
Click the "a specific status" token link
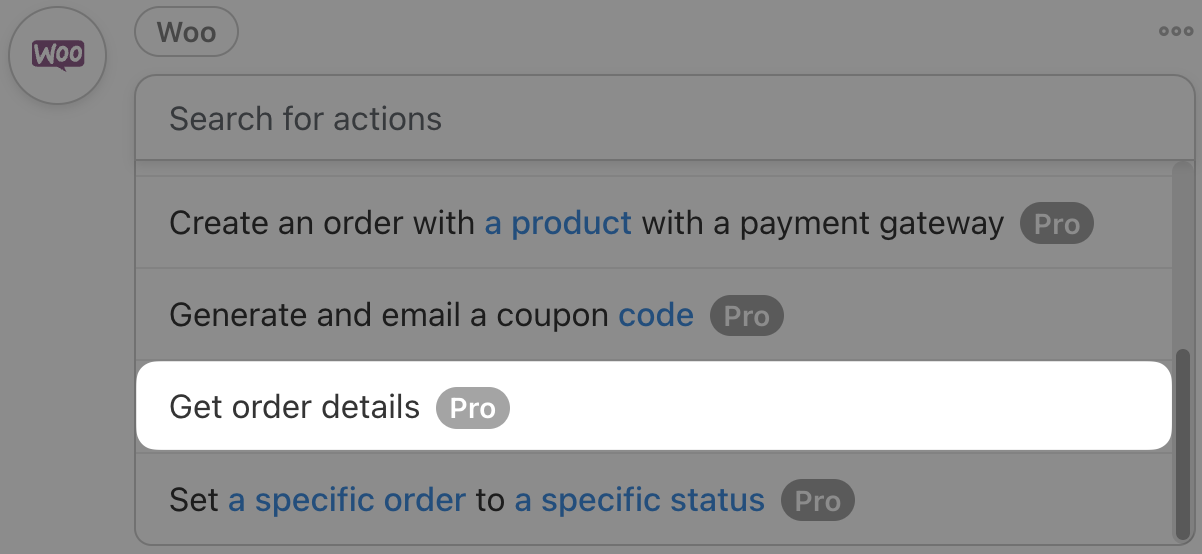pos(640,500)
